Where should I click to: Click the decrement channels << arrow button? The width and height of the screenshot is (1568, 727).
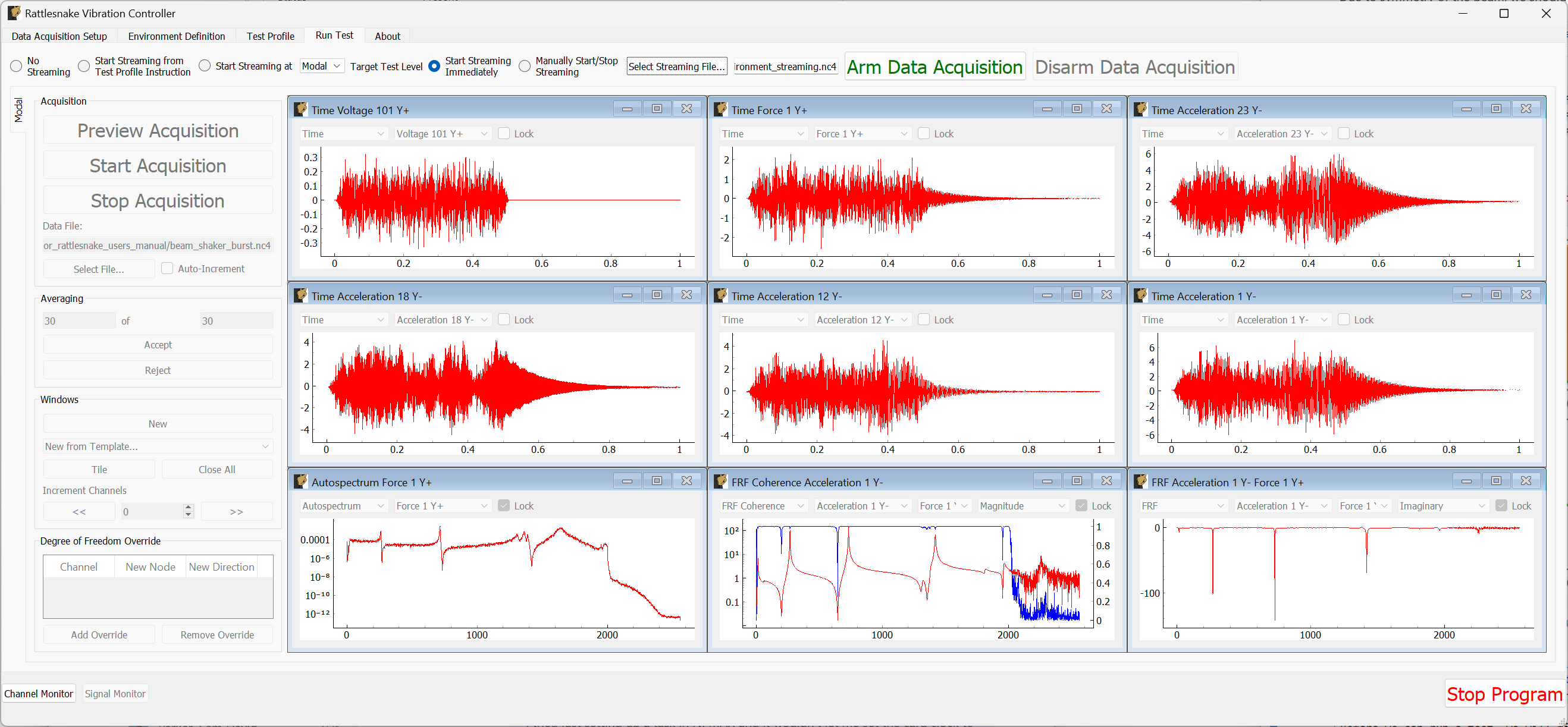pyautogui.click(x=79, y=511)
